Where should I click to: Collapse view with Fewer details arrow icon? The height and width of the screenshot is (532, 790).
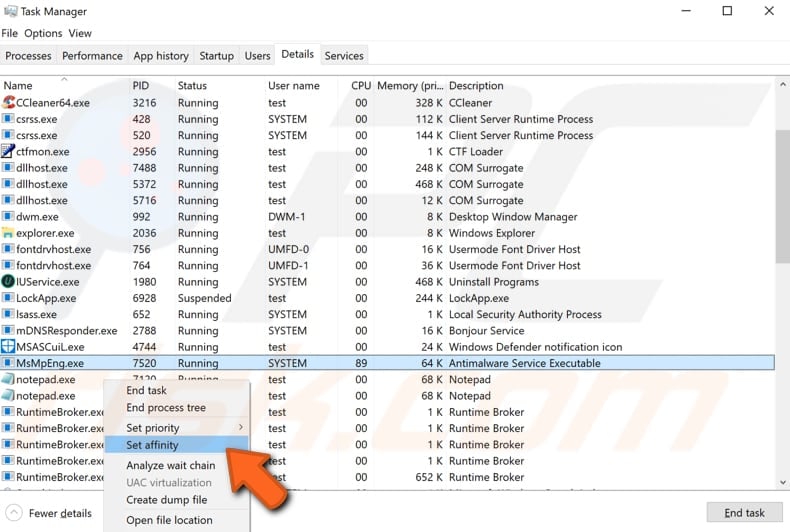coord(14,513)
